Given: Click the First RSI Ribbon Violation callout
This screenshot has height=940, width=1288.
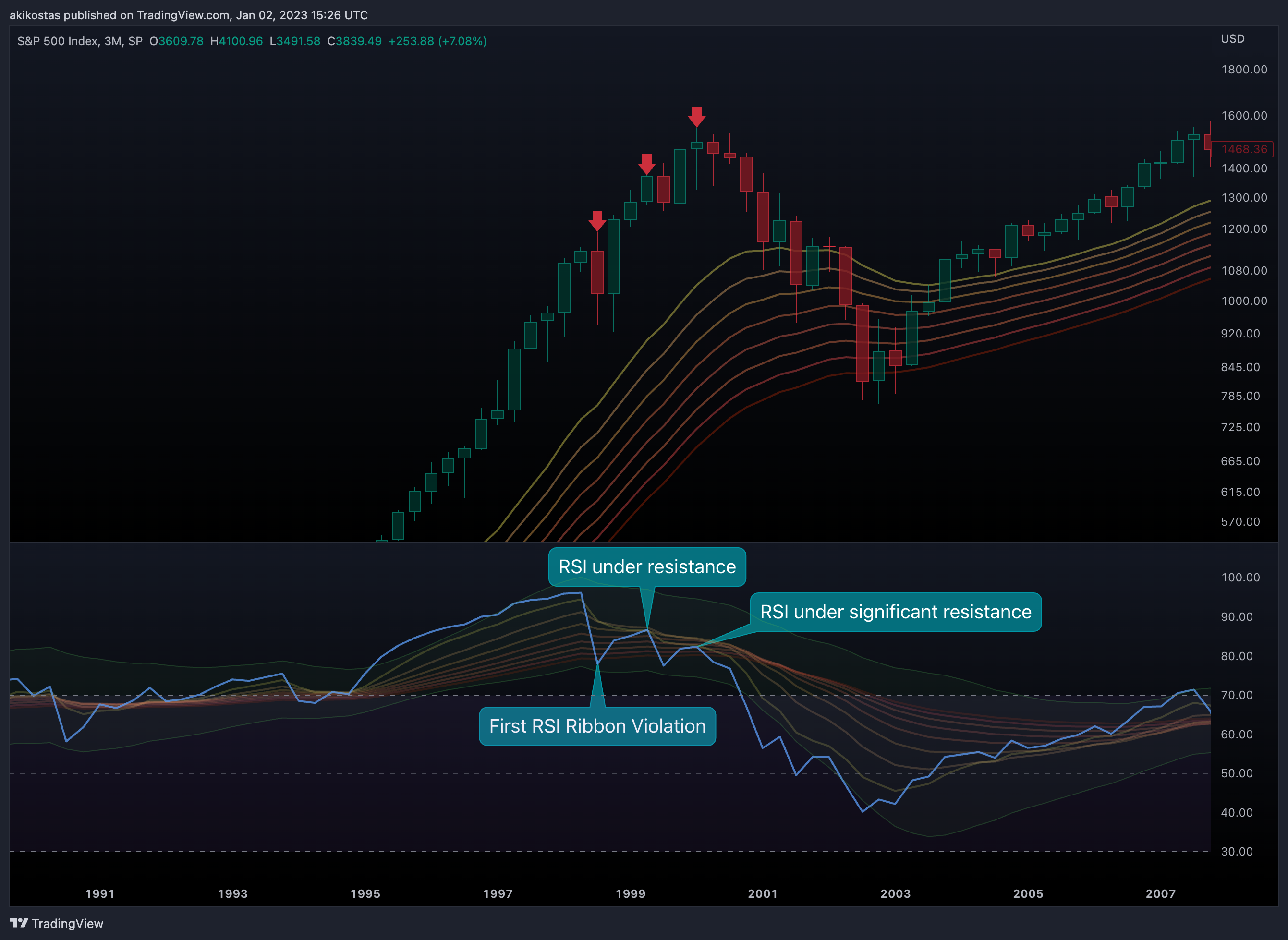Looking at the screenshot, I should 597,726.
